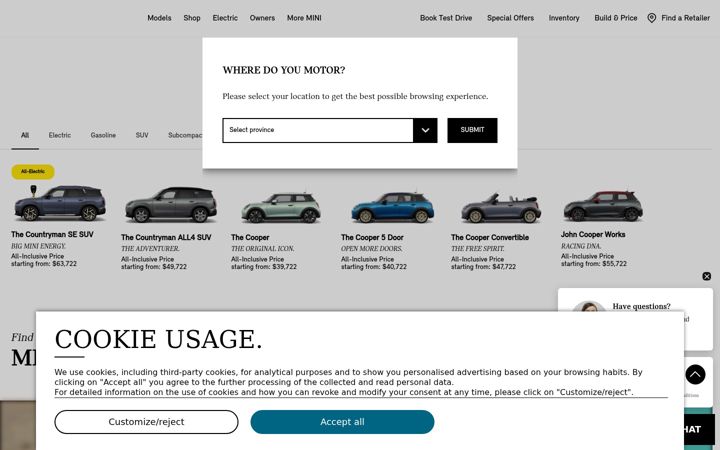Image resolution: width=720 pixels, height=450 pixels.
Task: Click the OPEN MORE DOORS tagline
Action: (371, 249)
